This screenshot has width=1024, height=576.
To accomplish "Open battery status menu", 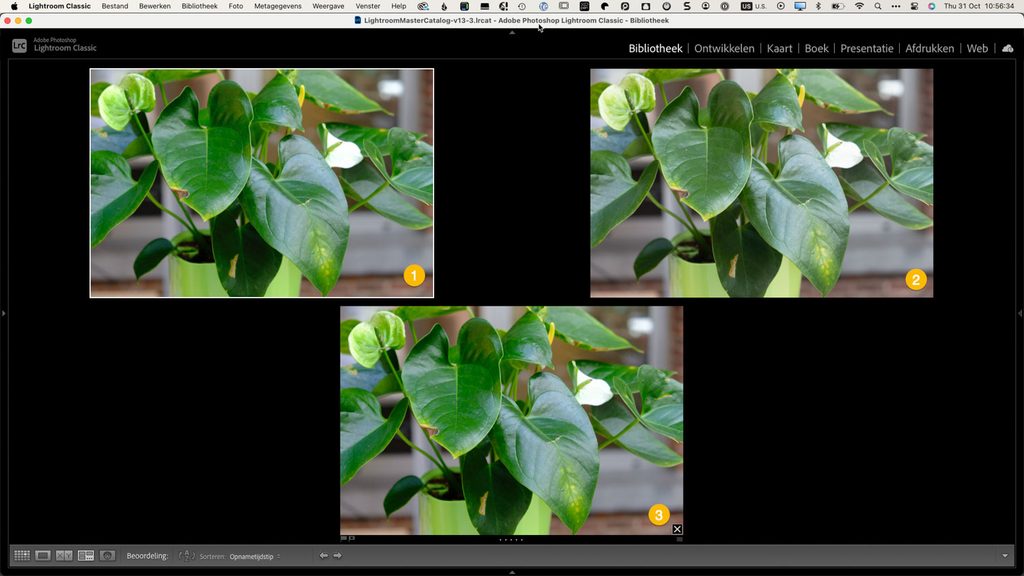I will pyautogui.click(x=838, y=6).
